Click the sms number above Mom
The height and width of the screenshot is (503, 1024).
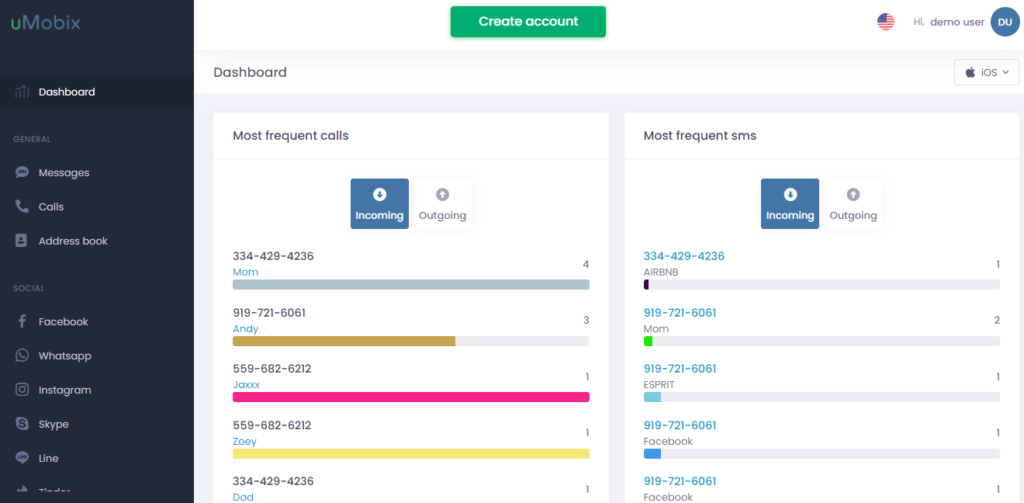coord(680,313)
